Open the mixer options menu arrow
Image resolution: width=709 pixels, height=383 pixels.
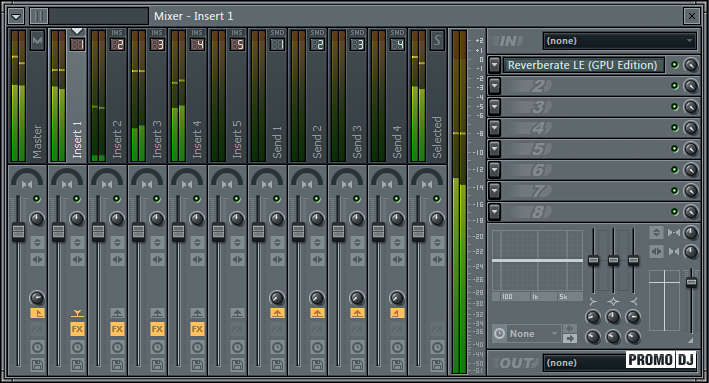[16, 17]
